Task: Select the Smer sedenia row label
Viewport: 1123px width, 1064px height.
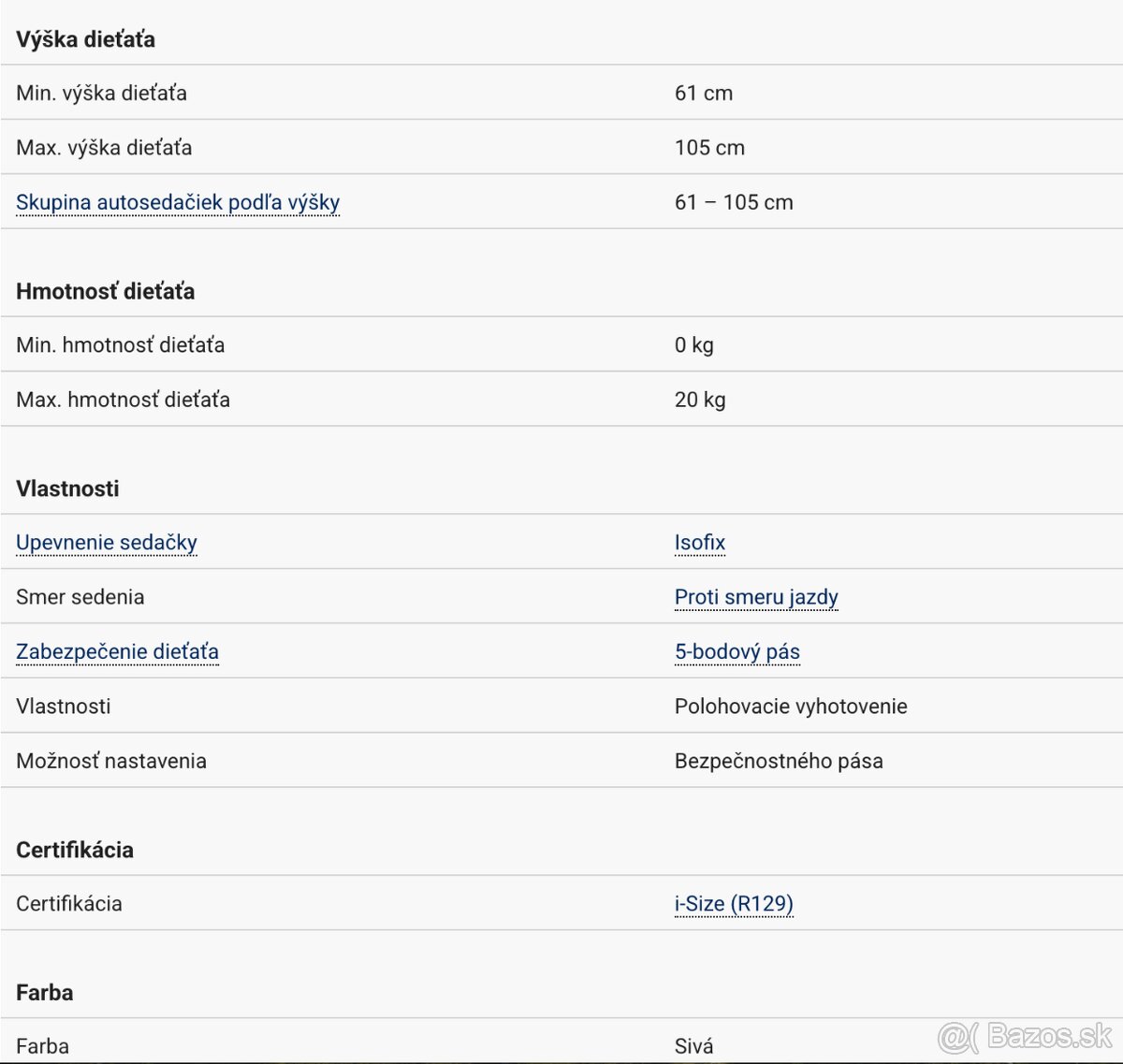Action: pyautogui.click(x=80, y=597)
